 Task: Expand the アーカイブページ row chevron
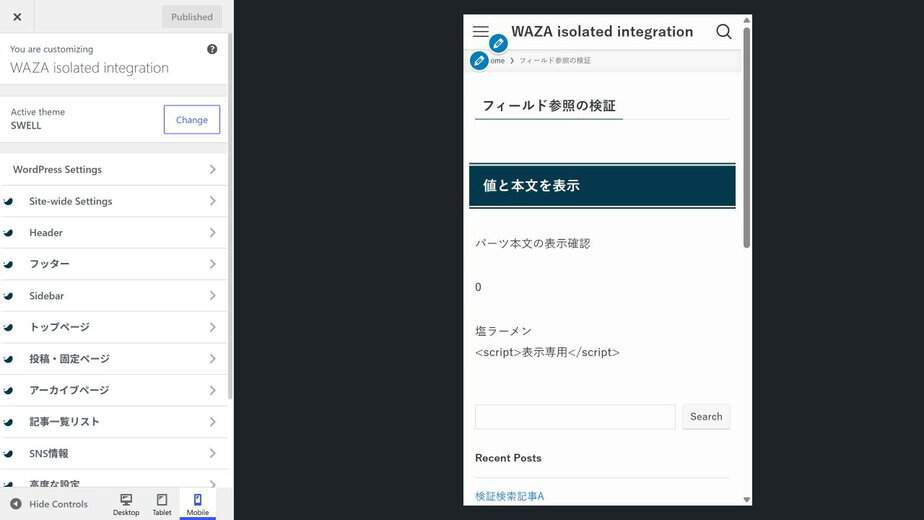(212, 390)
